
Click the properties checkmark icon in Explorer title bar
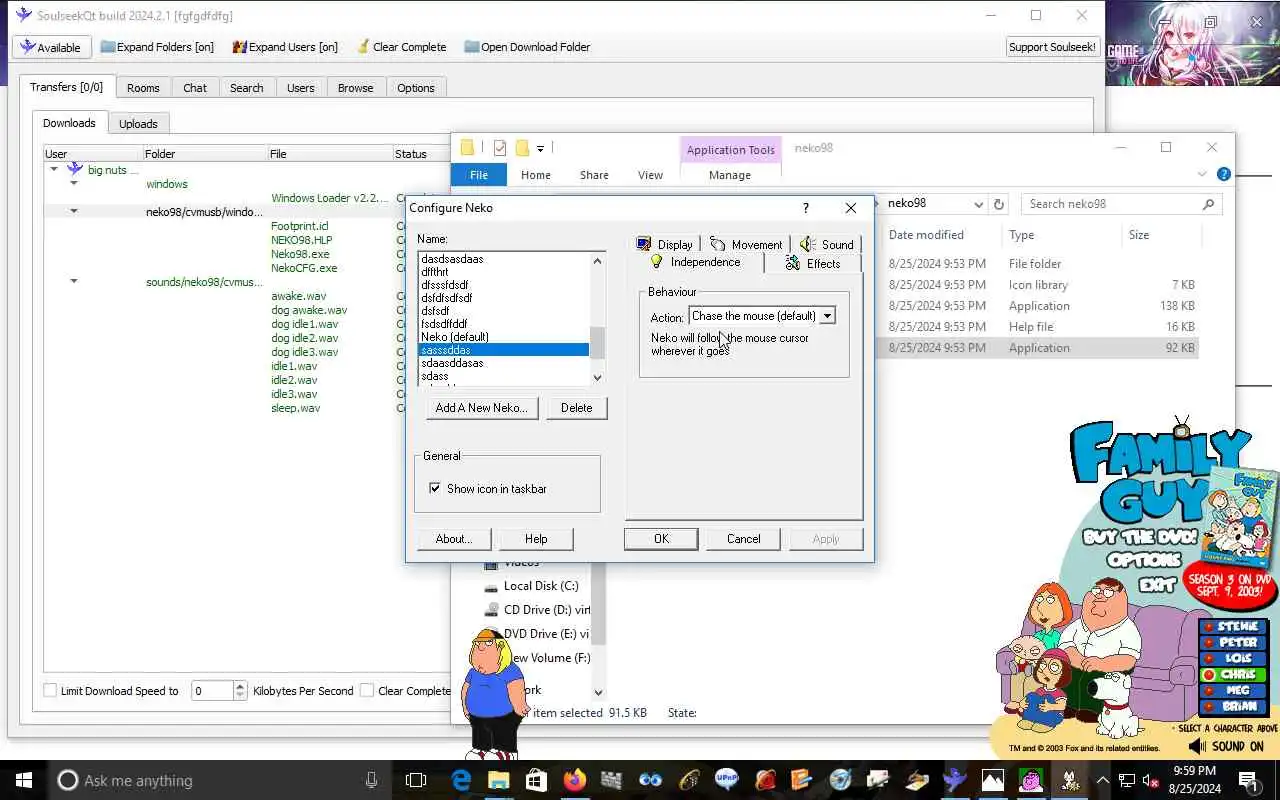tap(500, 148)
